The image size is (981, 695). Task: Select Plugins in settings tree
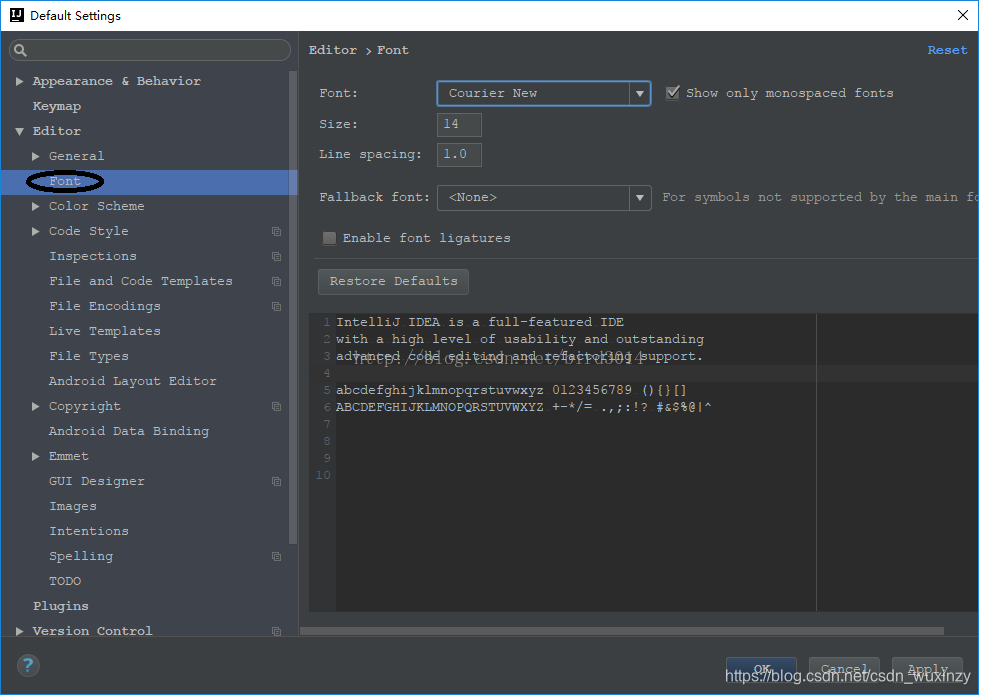pos(61,607)
